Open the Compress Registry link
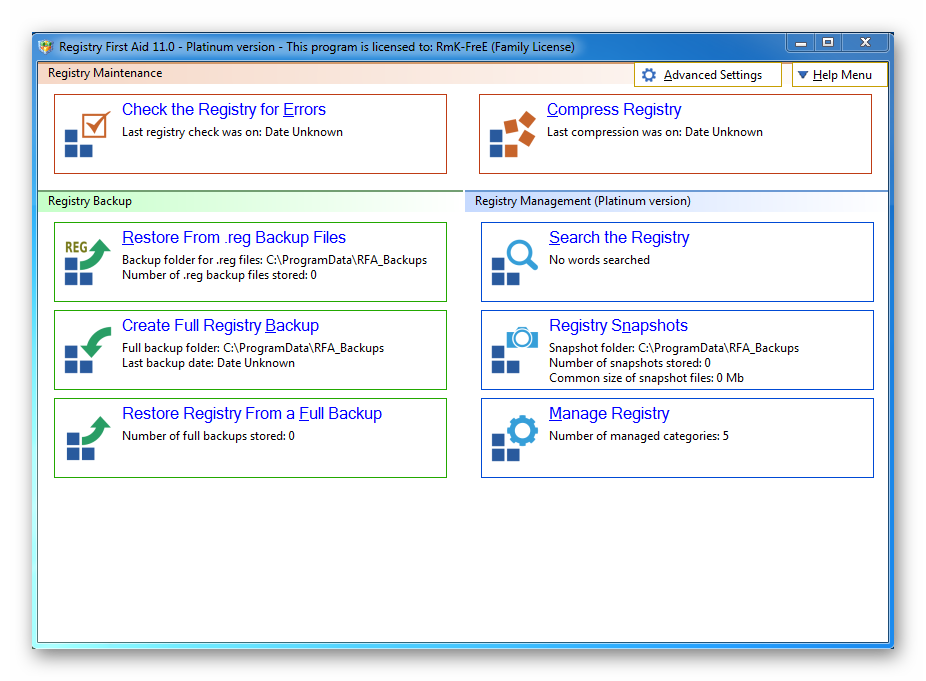 click(x=614, y=110)
